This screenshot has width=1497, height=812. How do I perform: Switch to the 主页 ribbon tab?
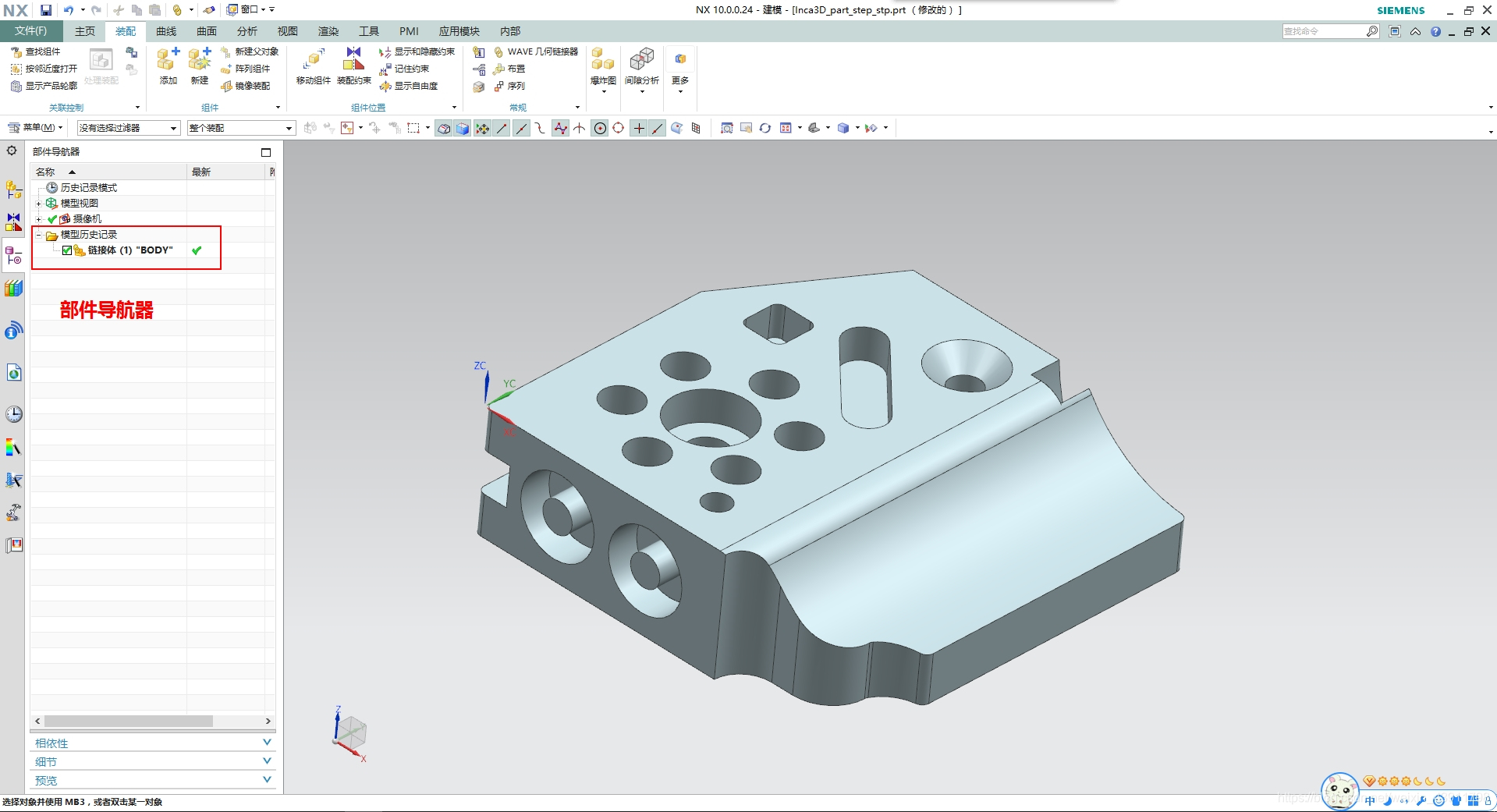click(85, 31)
